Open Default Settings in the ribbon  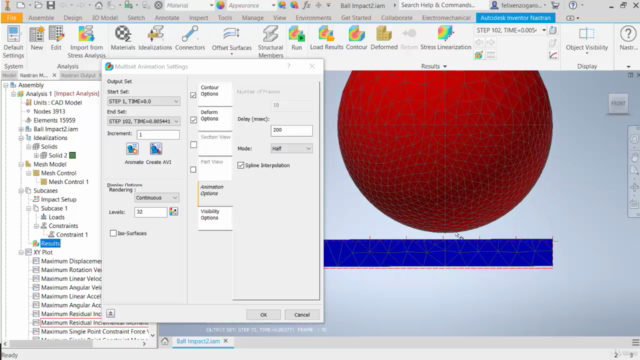tap(13, 42)
